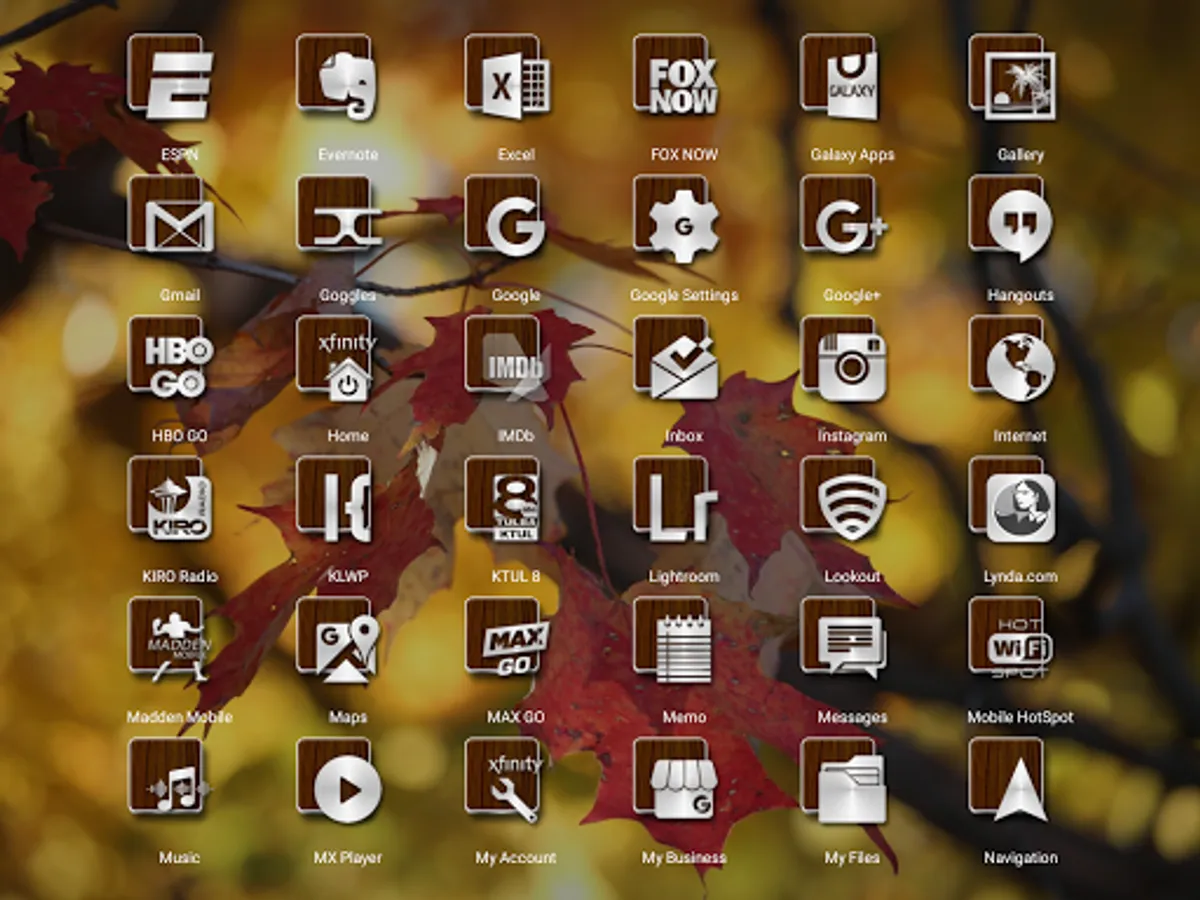Open My Files folder icon

pyautogui.click(x=843, y=782)
